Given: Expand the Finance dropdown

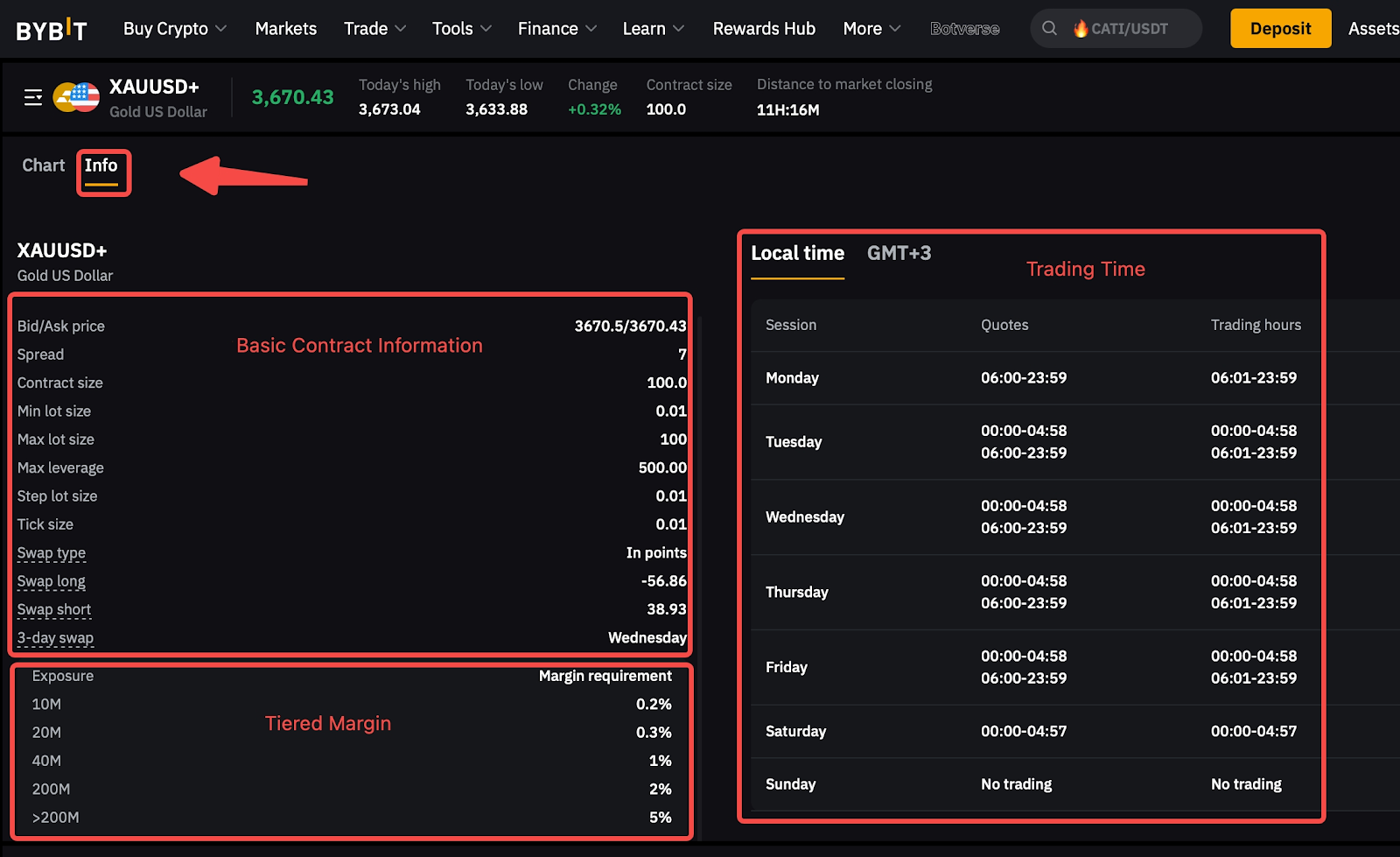Looking at the screenshot, I should [556, 29].
